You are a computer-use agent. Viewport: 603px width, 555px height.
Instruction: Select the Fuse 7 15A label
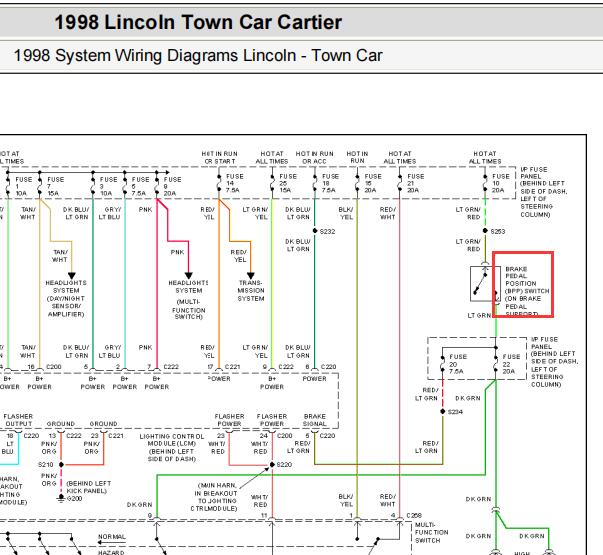[55, 187]
